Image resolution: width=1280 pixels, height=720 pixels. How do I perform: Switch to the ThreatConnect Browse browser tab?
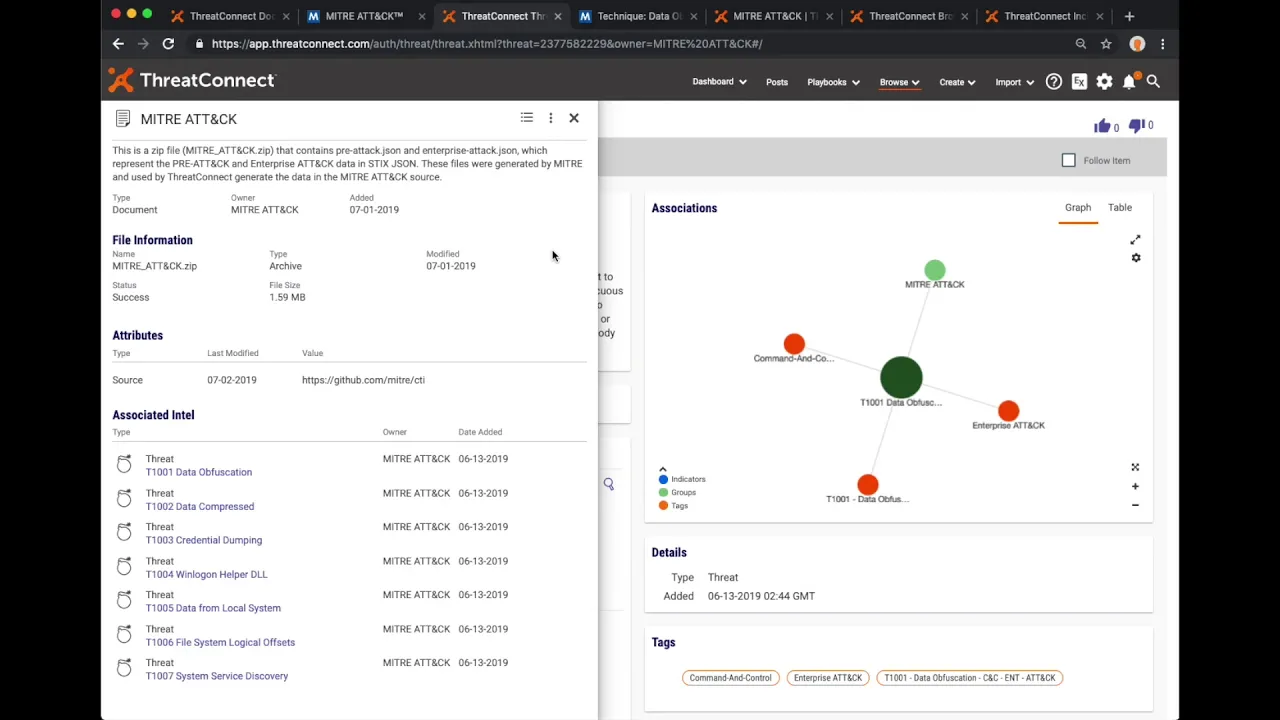tap(907, 16)
